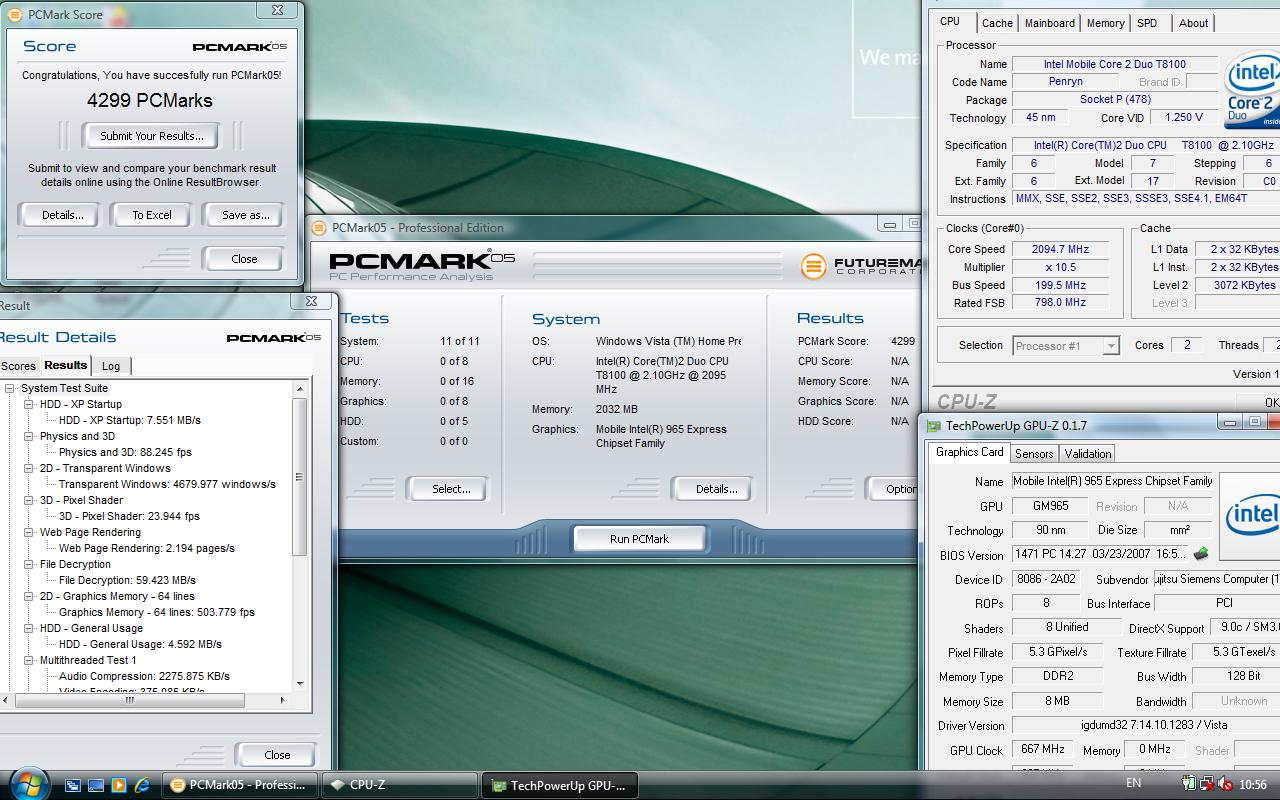Image resolution: width=1280 pixels, height=800 pixels.
Task: Click EN language bar indicator
Action: [x=1134, y=783]
